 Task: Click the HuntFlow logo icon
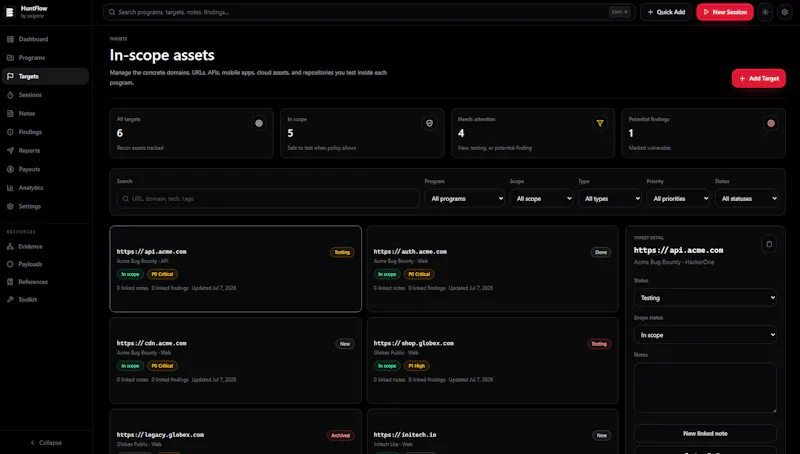point(10,12)
